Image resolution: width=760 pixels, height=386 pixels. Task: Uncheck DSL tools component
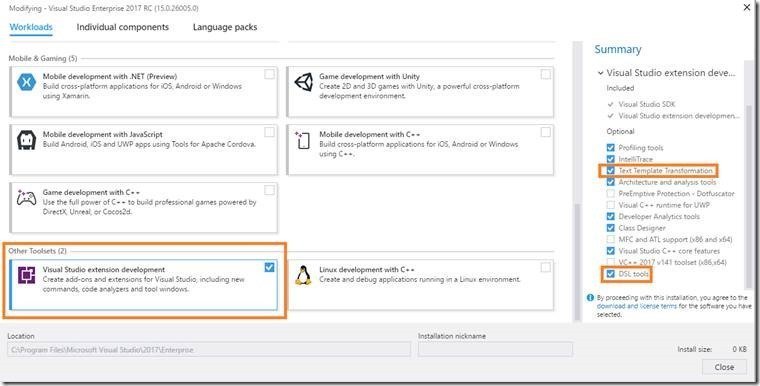point(611,274)
